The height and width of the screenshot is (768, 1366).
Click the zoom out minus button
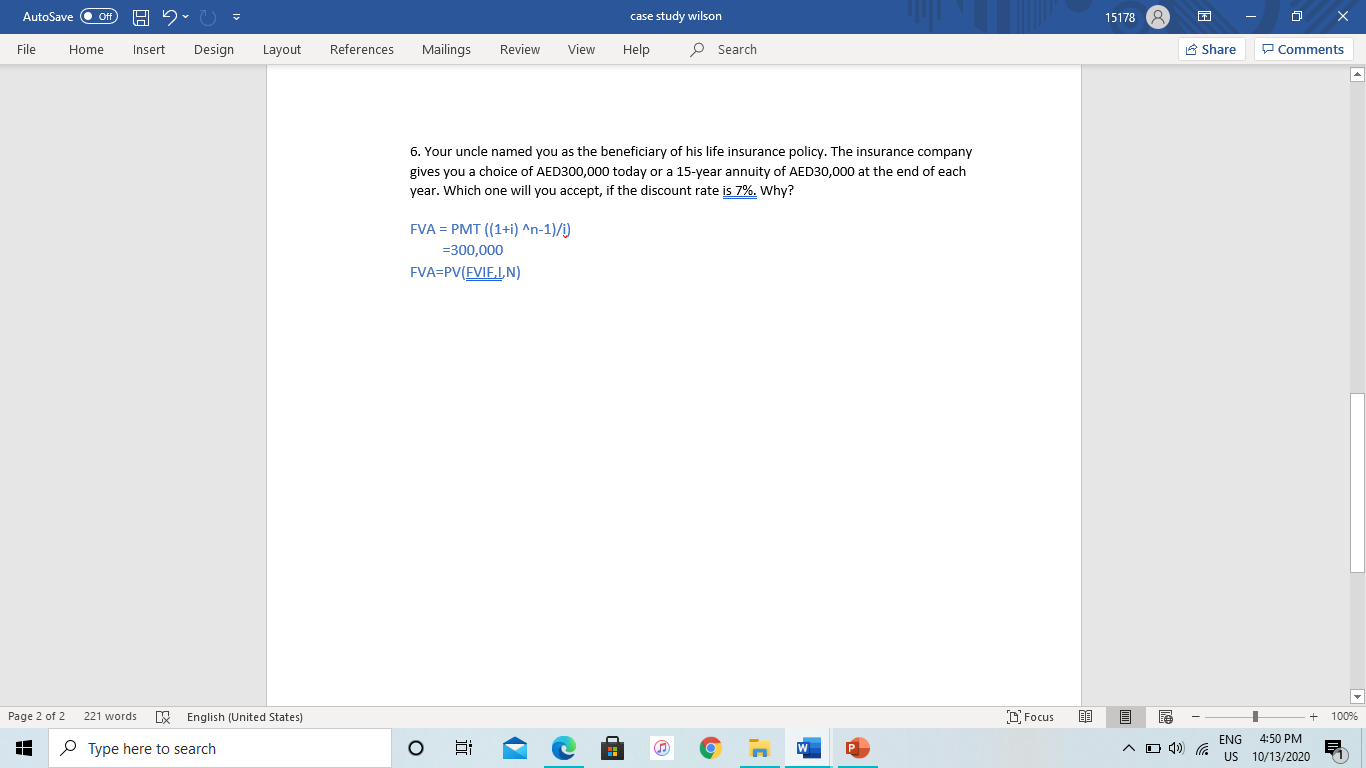point(1195,716)
